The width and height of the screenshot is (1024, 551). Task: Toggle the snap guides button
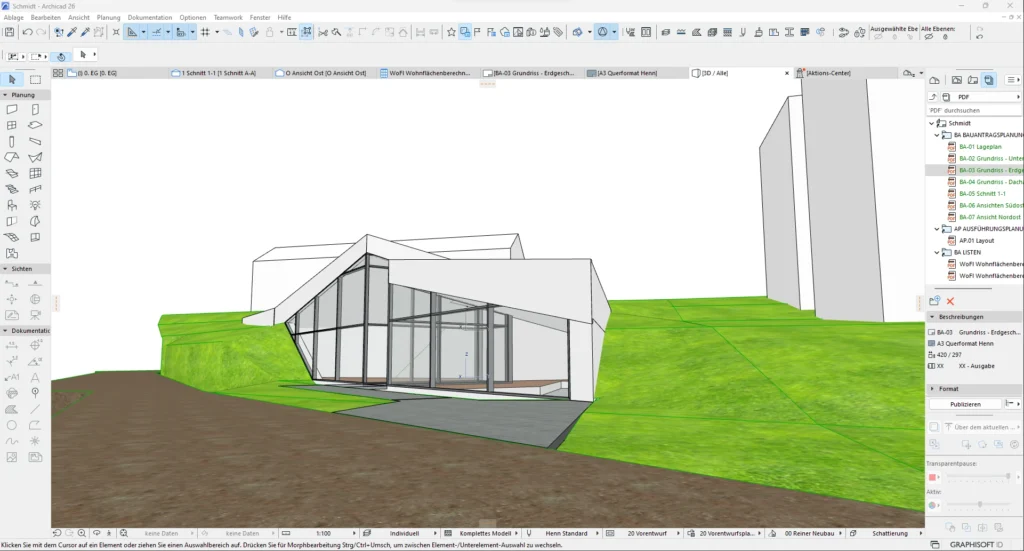(157, 32)
